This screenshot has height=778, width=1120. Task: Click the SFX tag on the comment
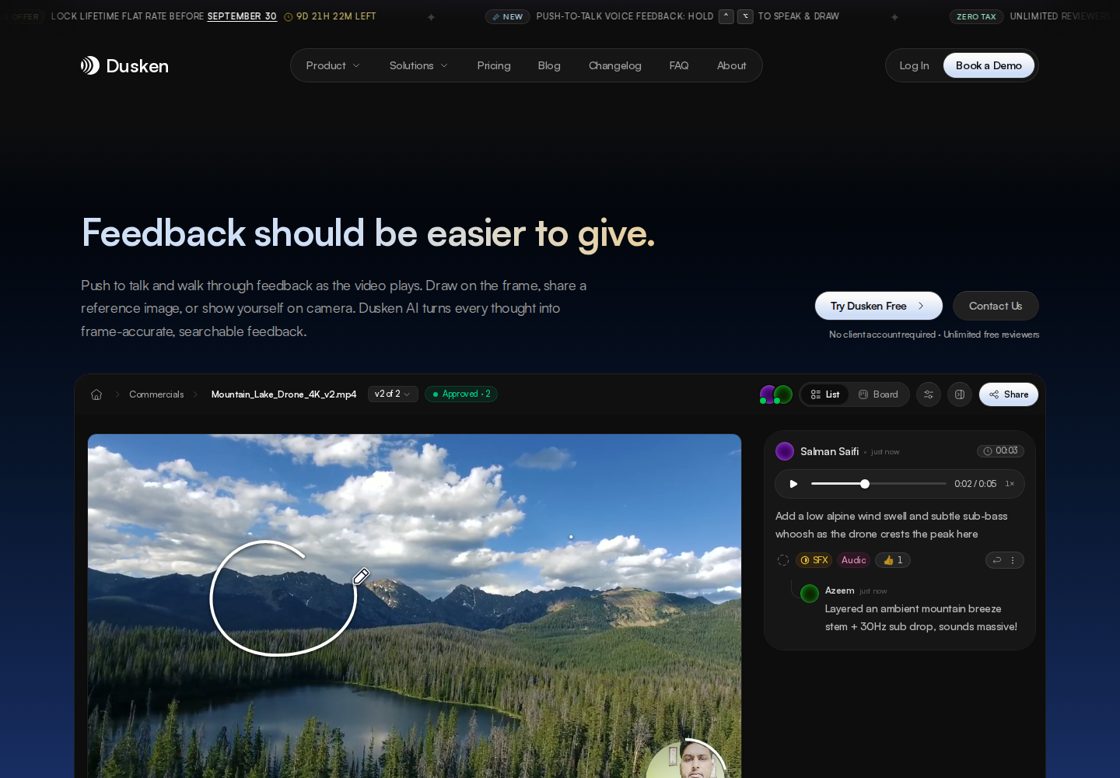tap(814, 560)
